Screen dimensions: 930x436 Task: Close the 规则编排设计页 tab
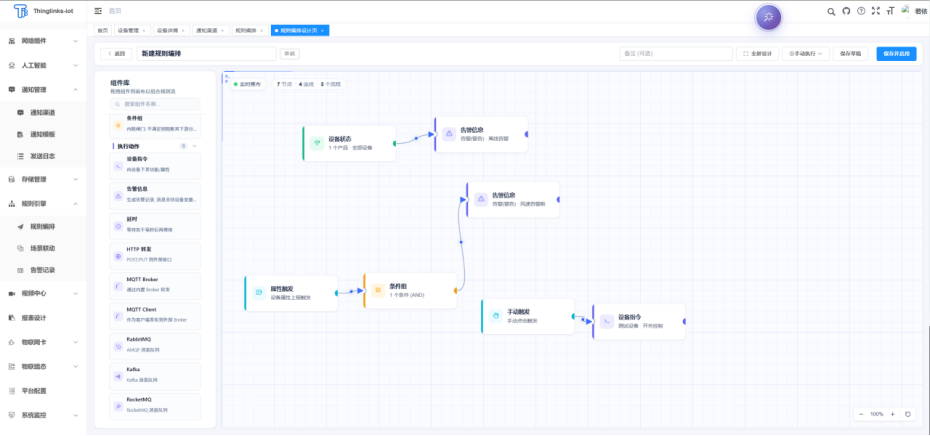coord(322,30)
